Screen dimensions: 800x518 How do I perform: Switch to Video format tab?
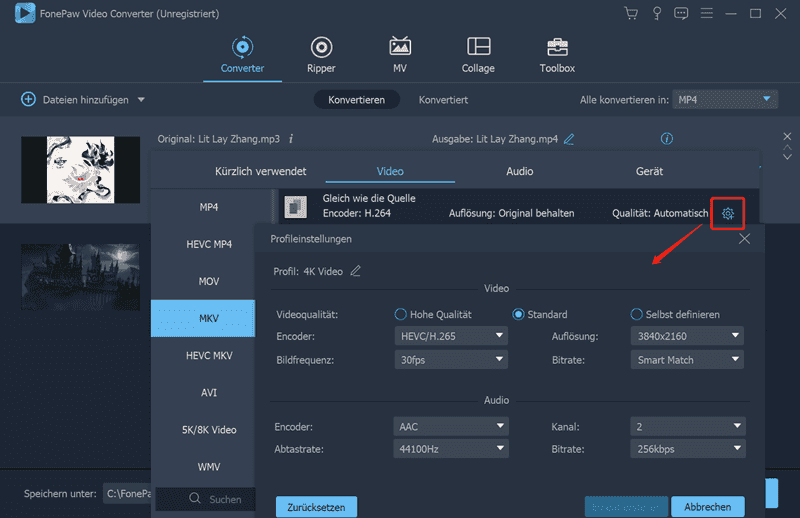[390, 171]
